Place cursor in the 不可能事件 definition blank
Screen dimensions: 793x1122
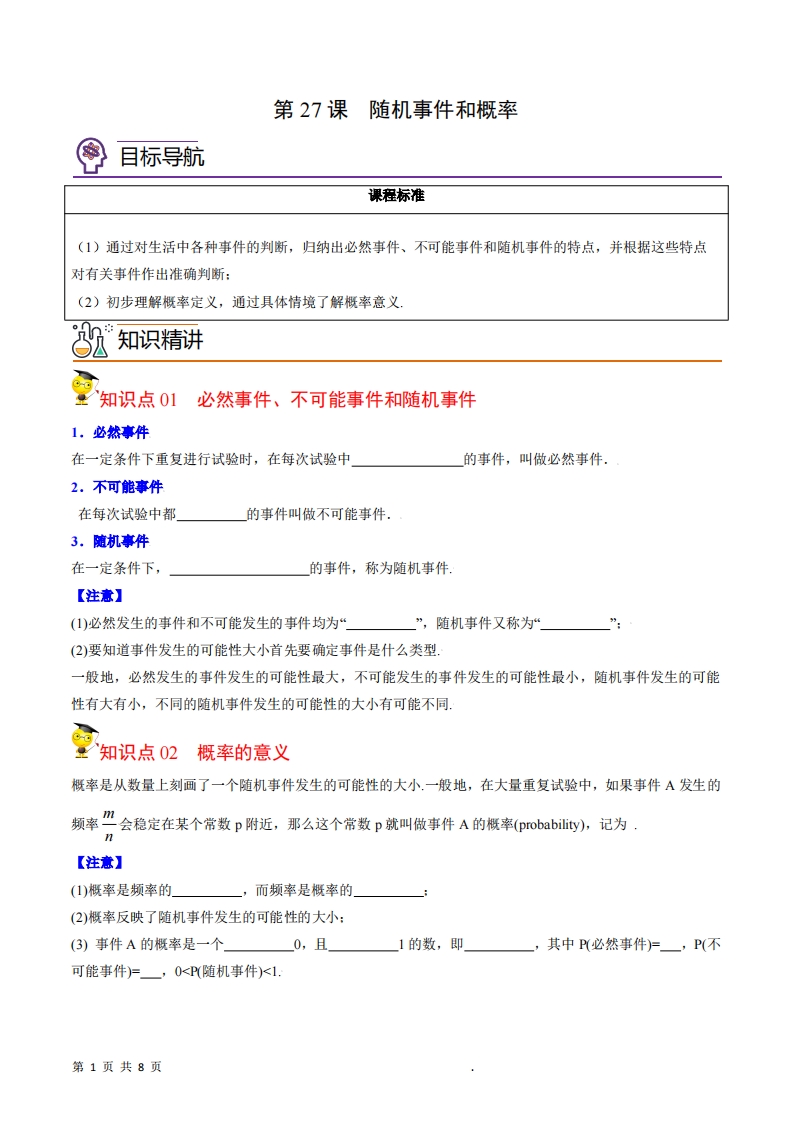[211, 514]
